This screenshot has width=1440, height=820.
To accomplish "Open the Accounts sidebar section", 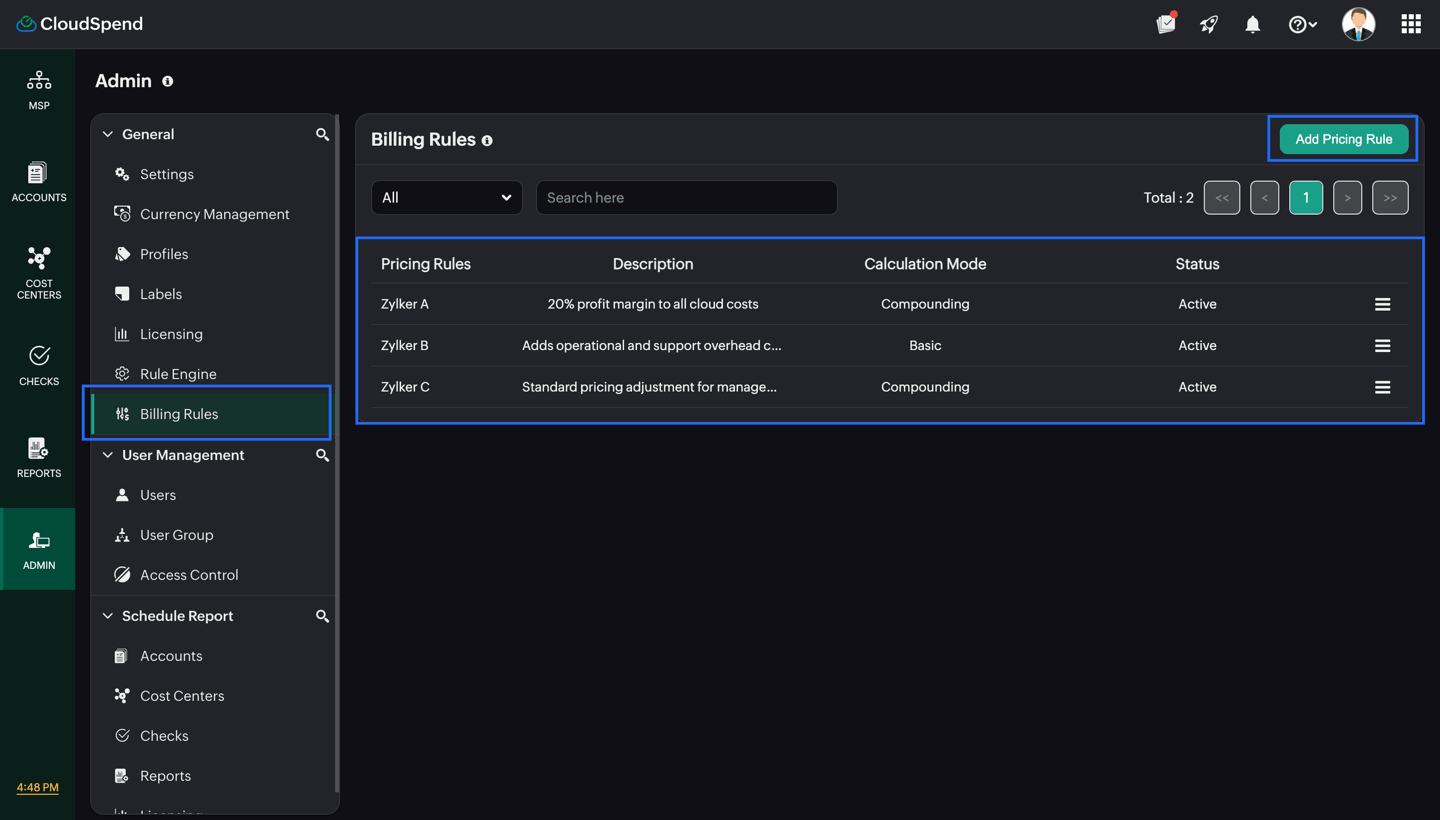I will point(38,182).
